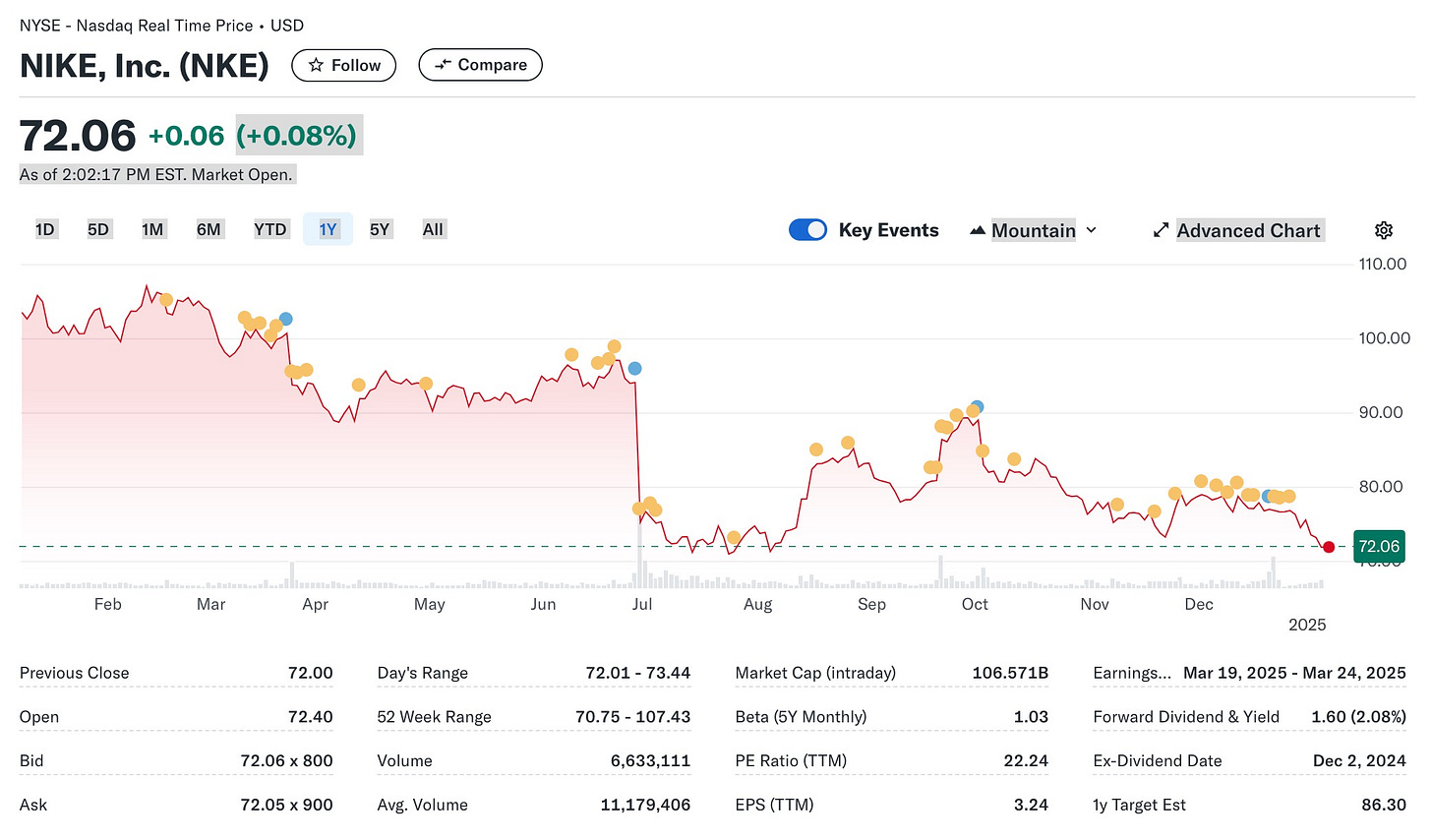The height and width of the screenshot is (840, 1432).
Task: Click the Volume value 6,633,111
Action: 650,760
